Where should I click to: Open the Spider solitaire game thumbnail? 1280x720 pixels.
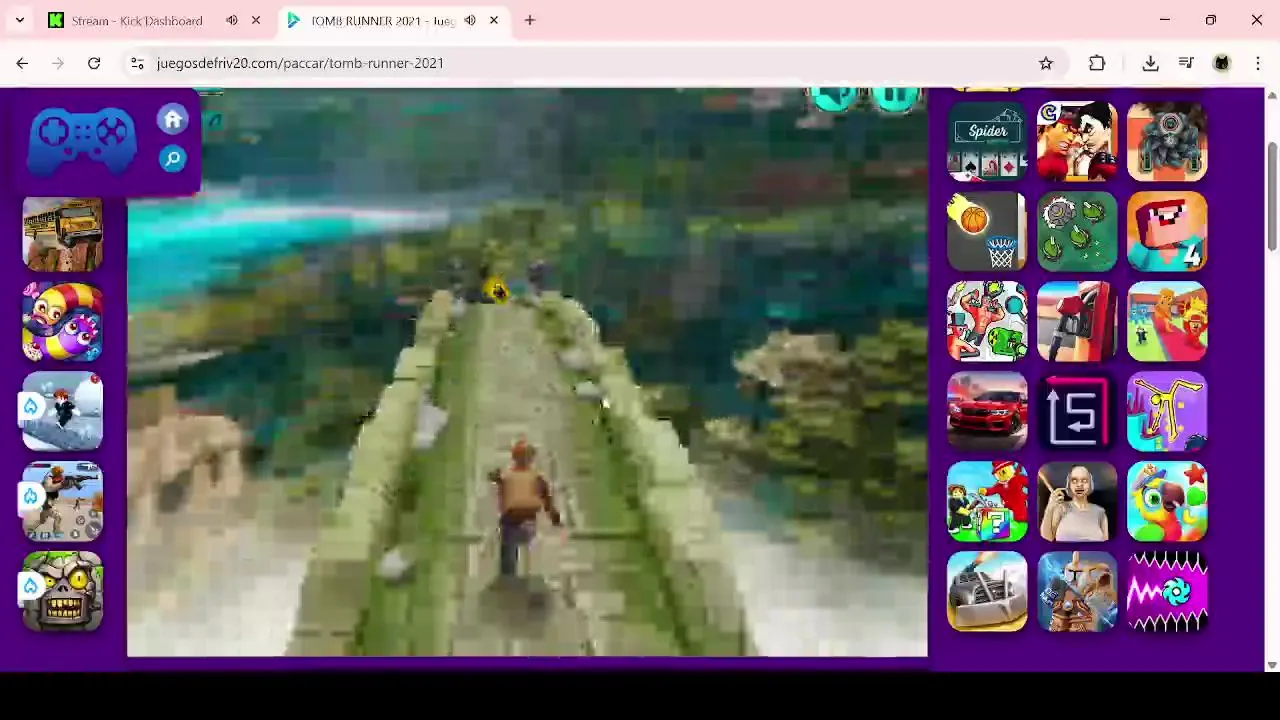(987, 141)
